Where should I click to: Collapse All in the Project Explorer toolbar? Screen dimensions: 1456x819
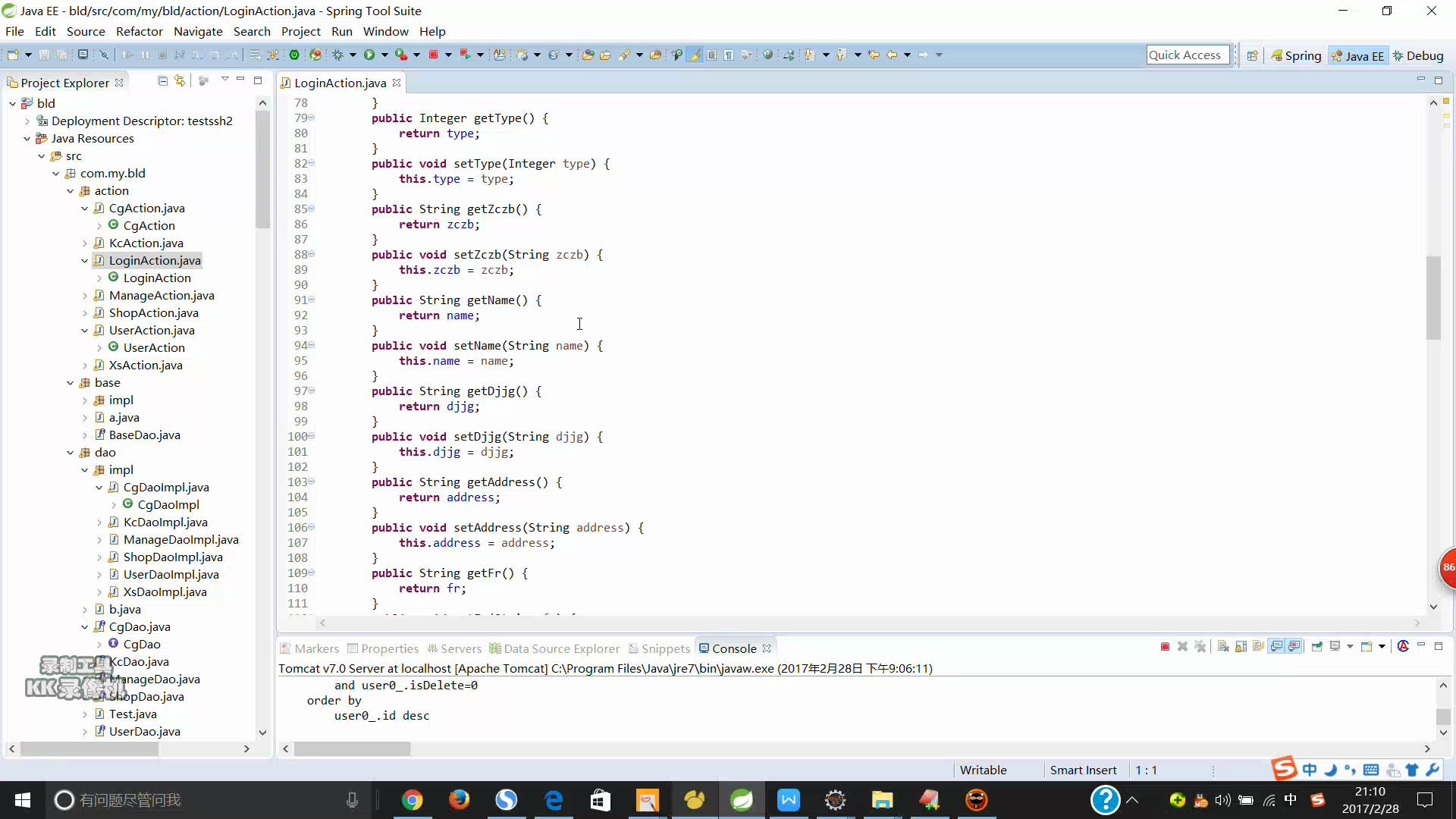click(x=162, y=81)
